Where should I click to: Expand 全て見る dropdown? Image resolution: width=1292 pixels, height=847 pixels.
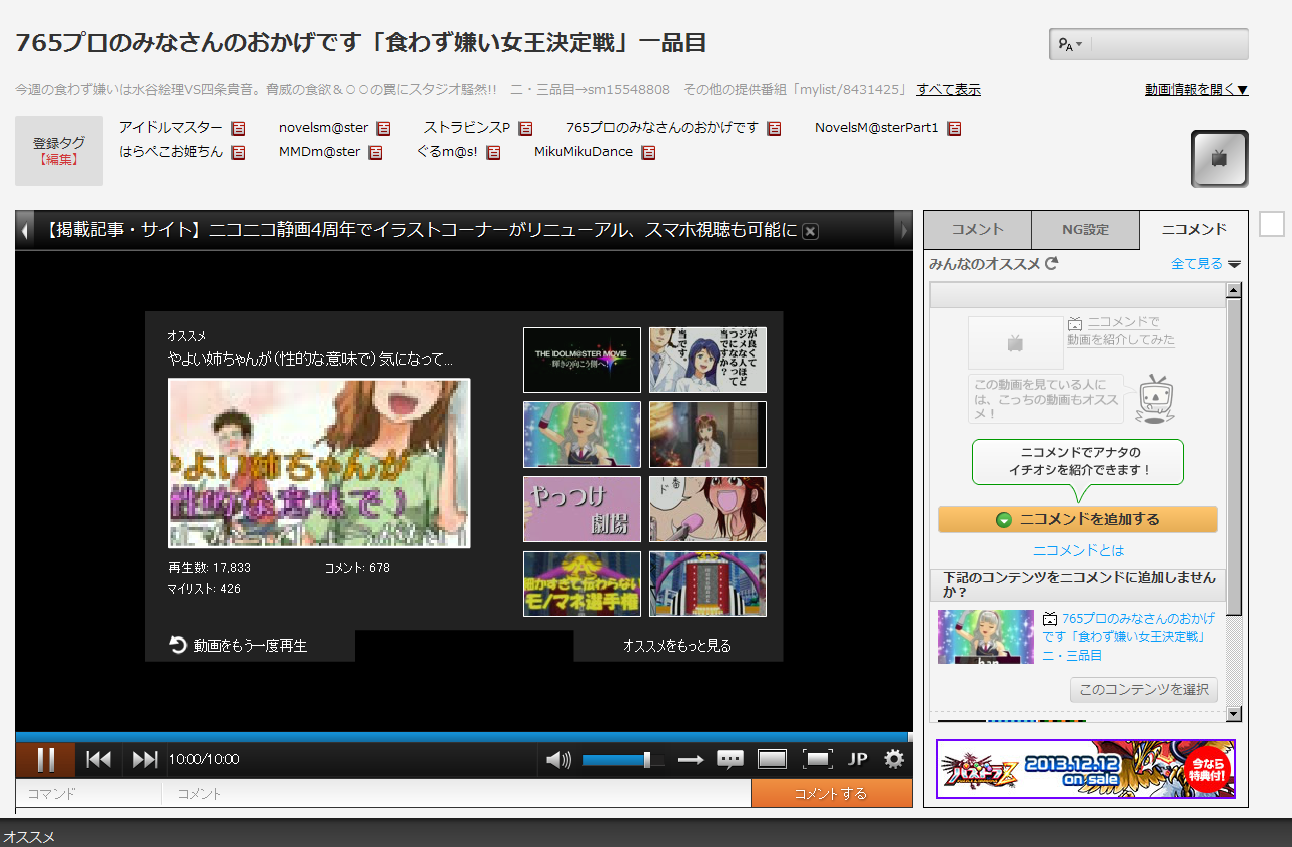click(1206, 264)
